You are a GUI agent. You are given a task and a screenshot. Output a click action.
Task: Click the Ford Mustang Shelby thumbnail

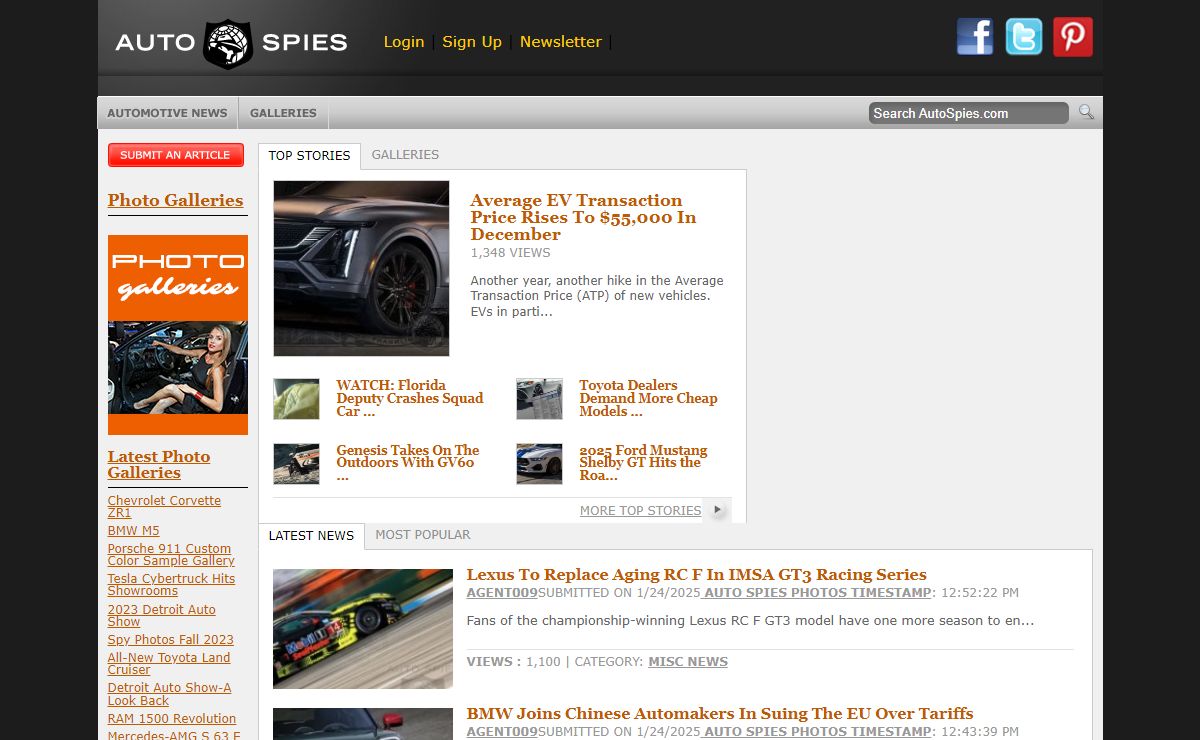pyautogui.click(x=539, y=464)
